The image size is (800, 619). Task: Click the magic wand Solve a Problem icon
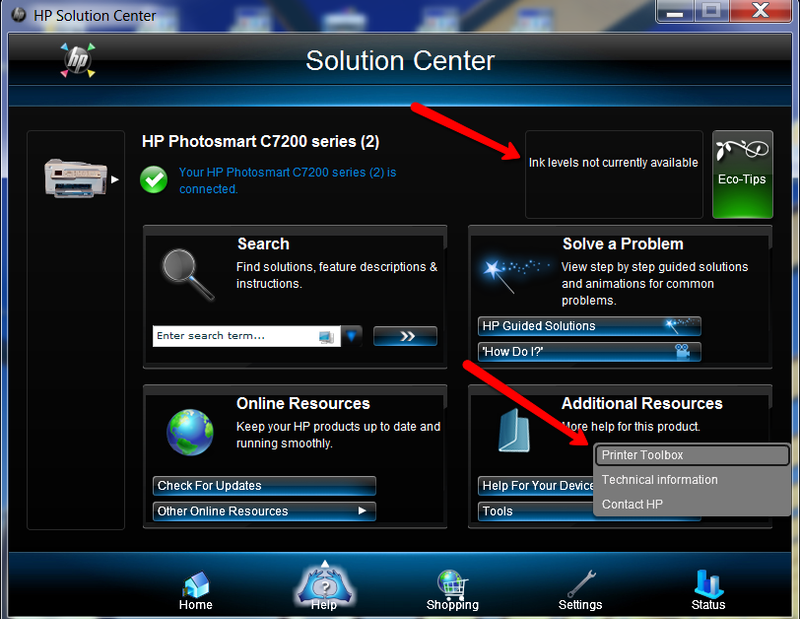[x=513, y=274]
